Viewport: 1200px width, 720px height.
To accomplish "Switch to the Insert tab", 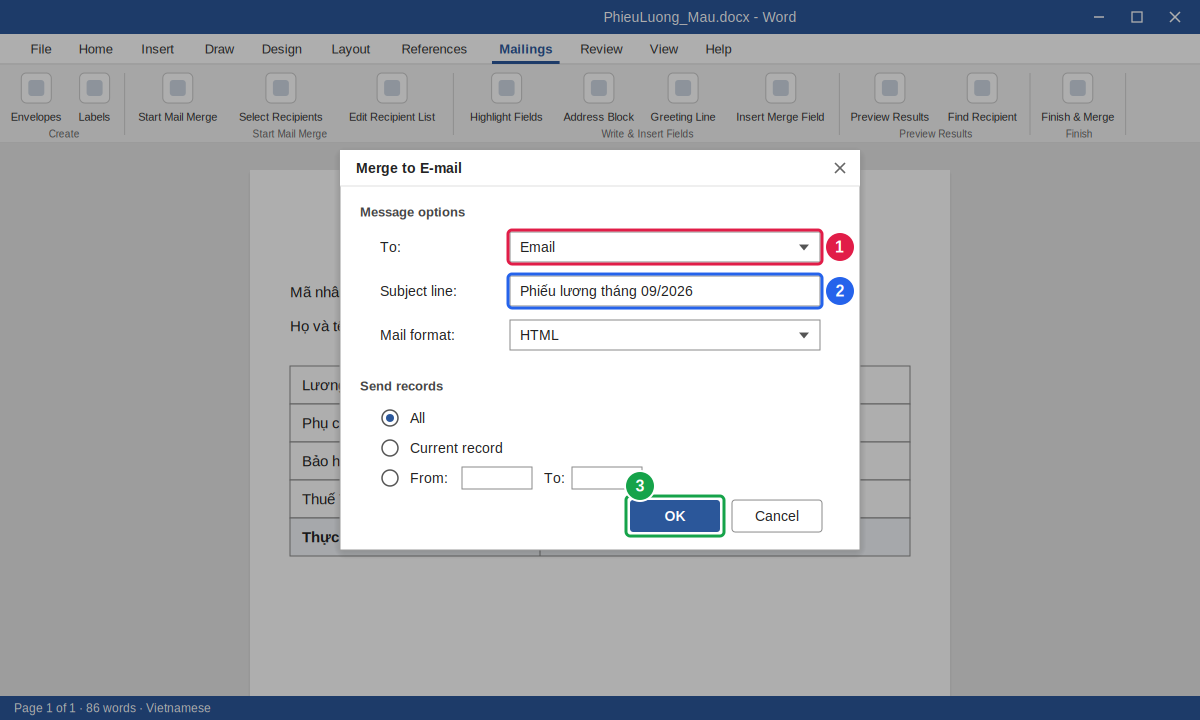I will tap(158, 49).
